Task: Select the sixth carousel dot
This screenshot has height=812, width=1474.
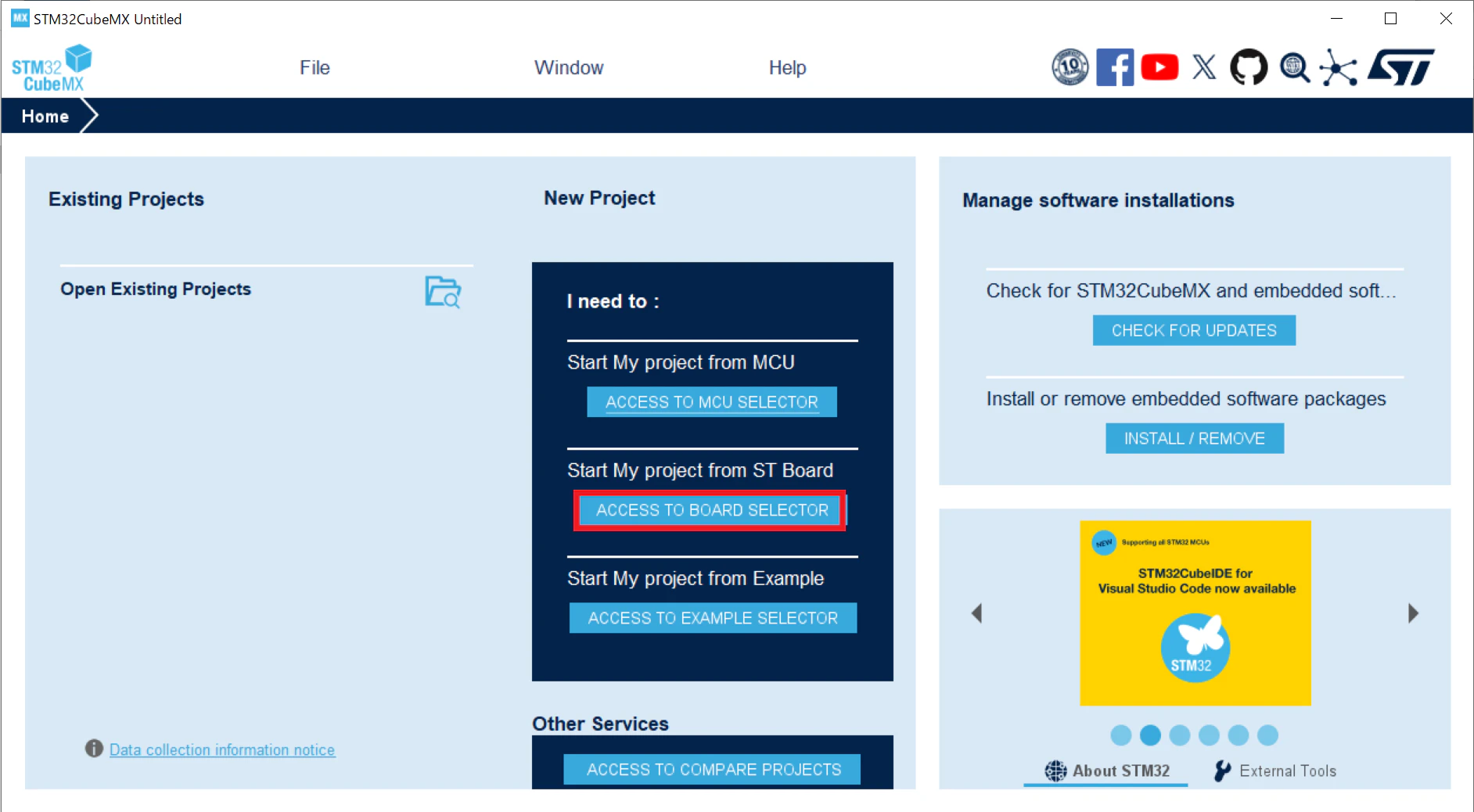Action: pyautogui.click(x=1267, y=735)
